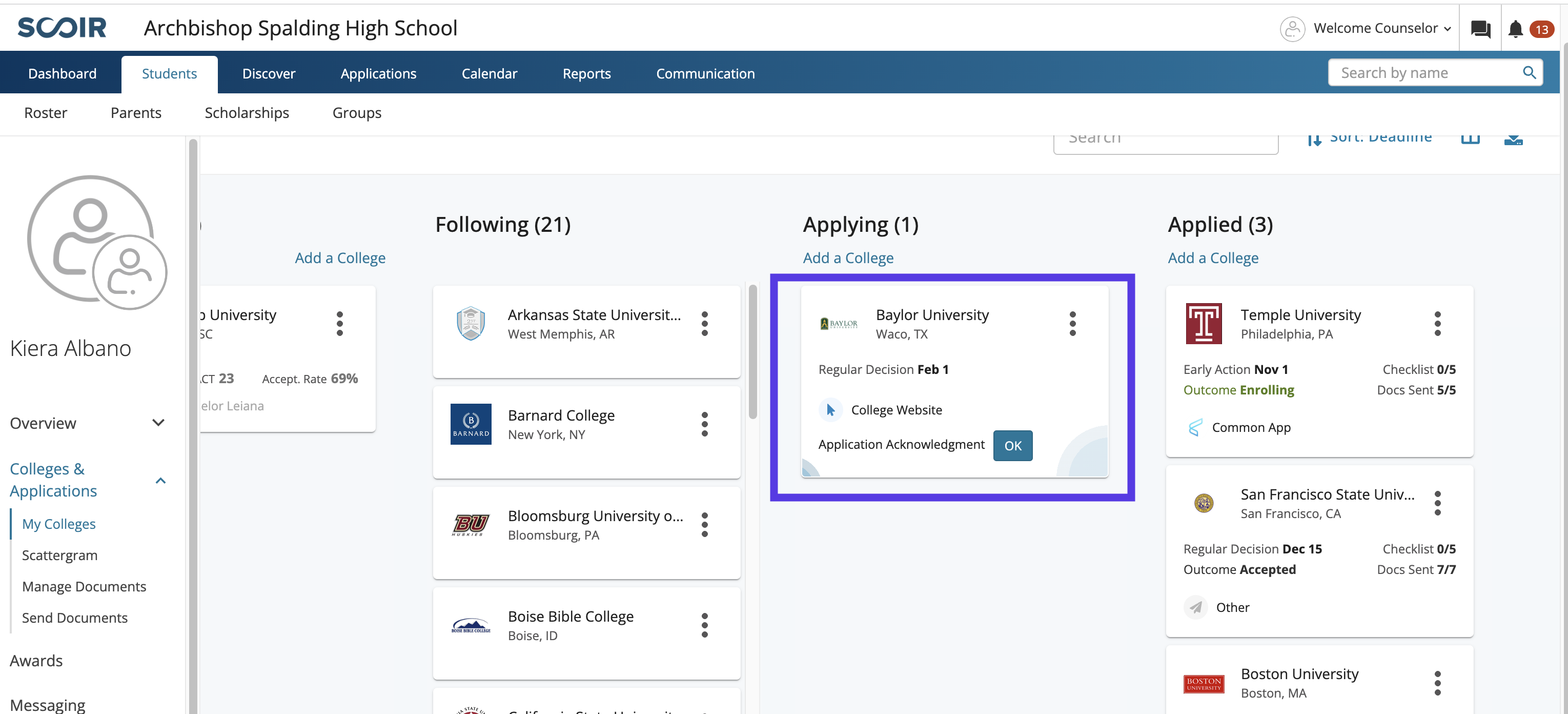Click the College Website pointer icon
This screenshot has width=1568, height=714.
830,410
